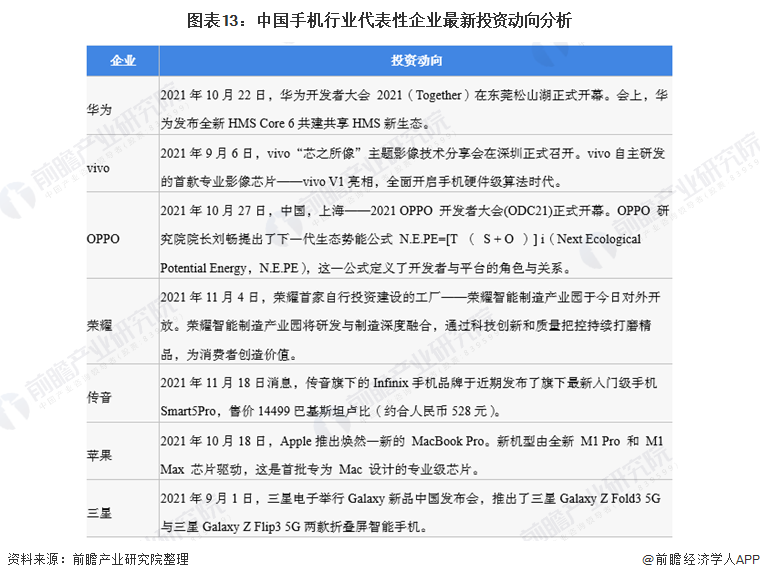Viewport: 760px width, 580px height.
Task: Click the line about 传音旗下的 Infinix 手机品牌
Action: click(x=409, y=383)
